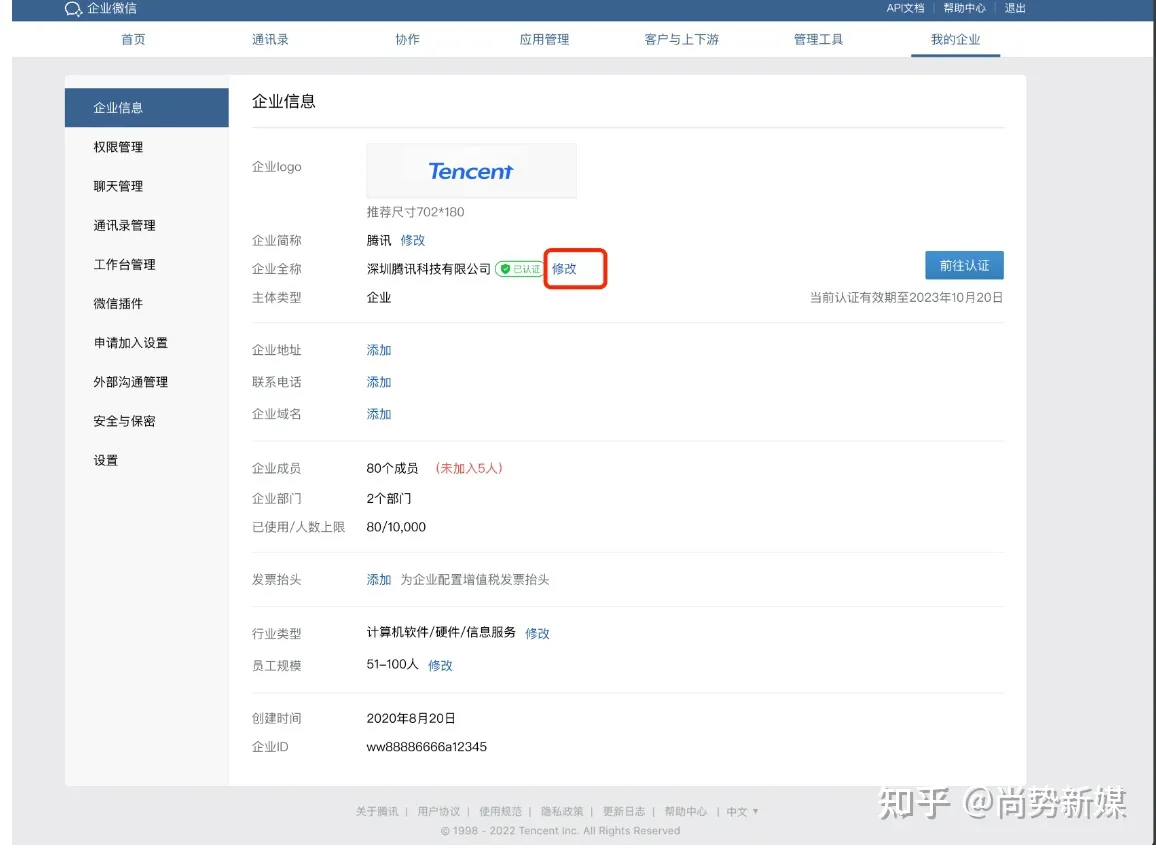Click the 企业ID value ww88886666a12345

pos(427,747)
